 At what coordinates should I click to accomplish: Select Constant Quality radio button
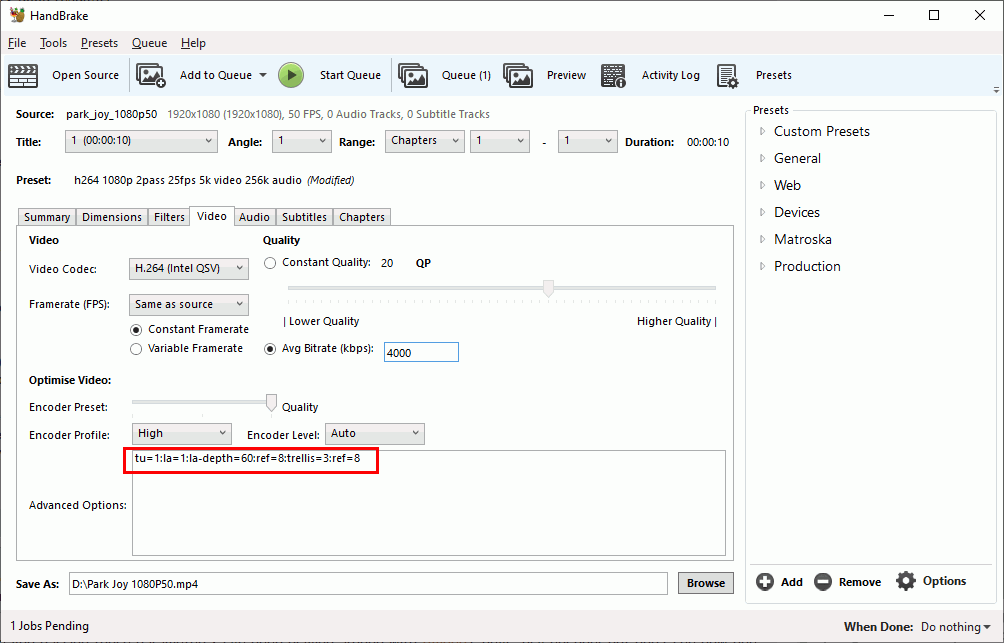pyautogui.click(x=270, y=263)
